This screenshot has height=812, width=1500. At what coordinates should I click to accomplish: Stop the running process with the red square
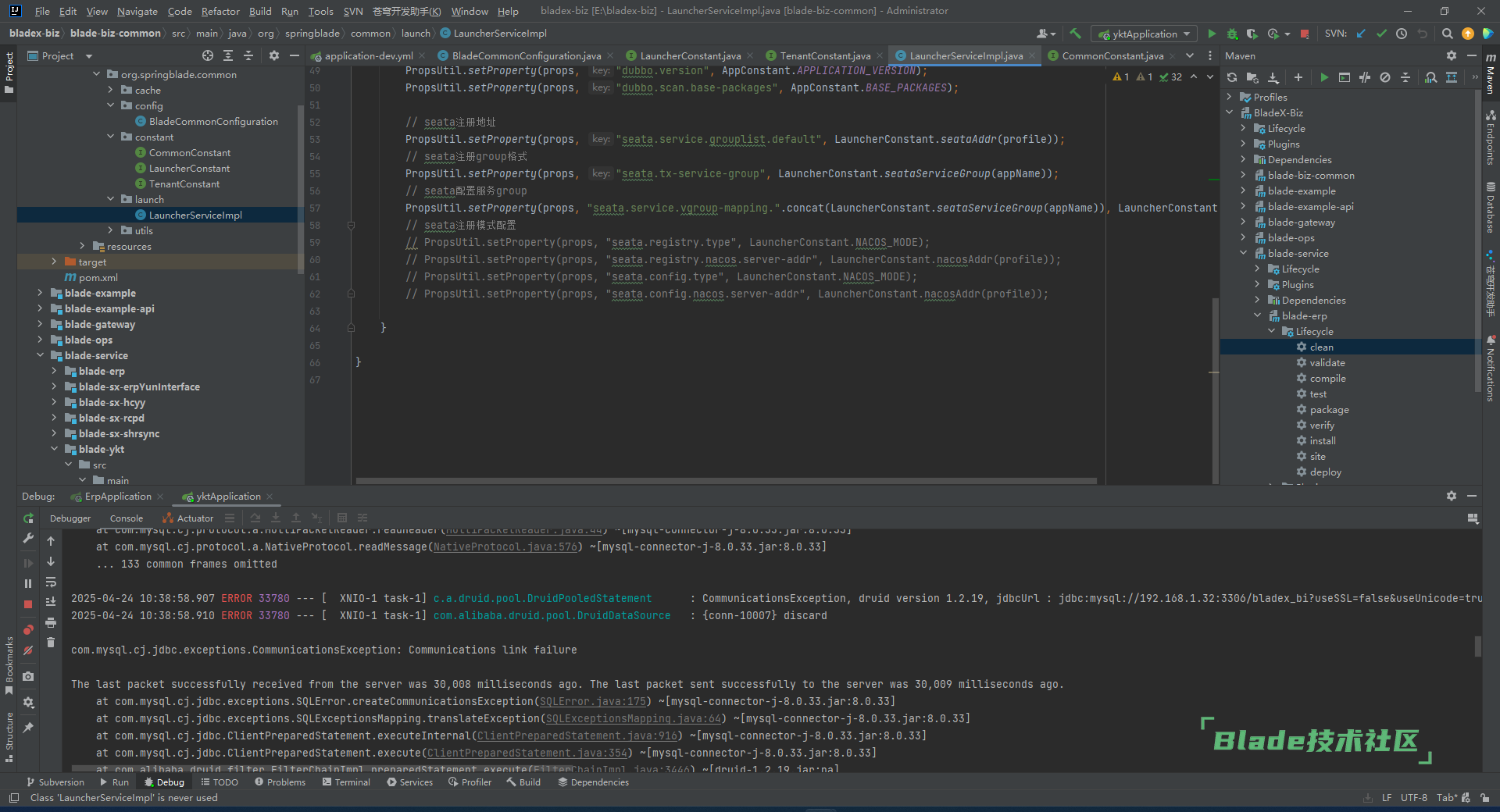[1305, 34]
